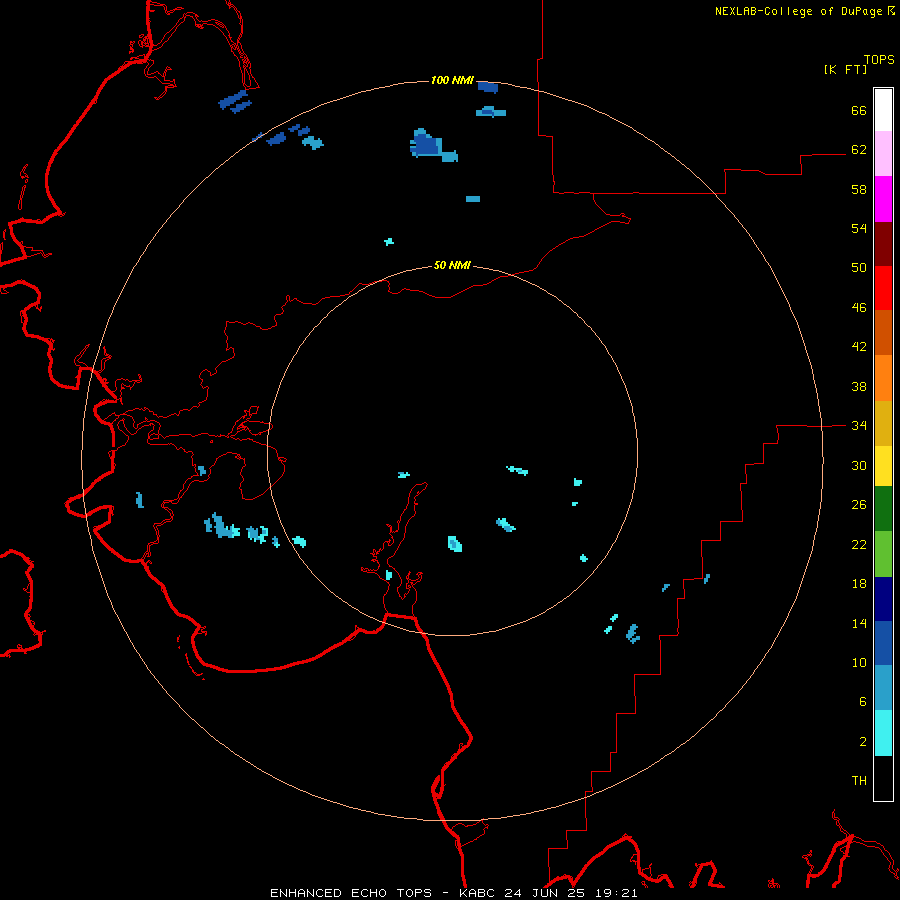Pick the cyan color scale segment

883,733
